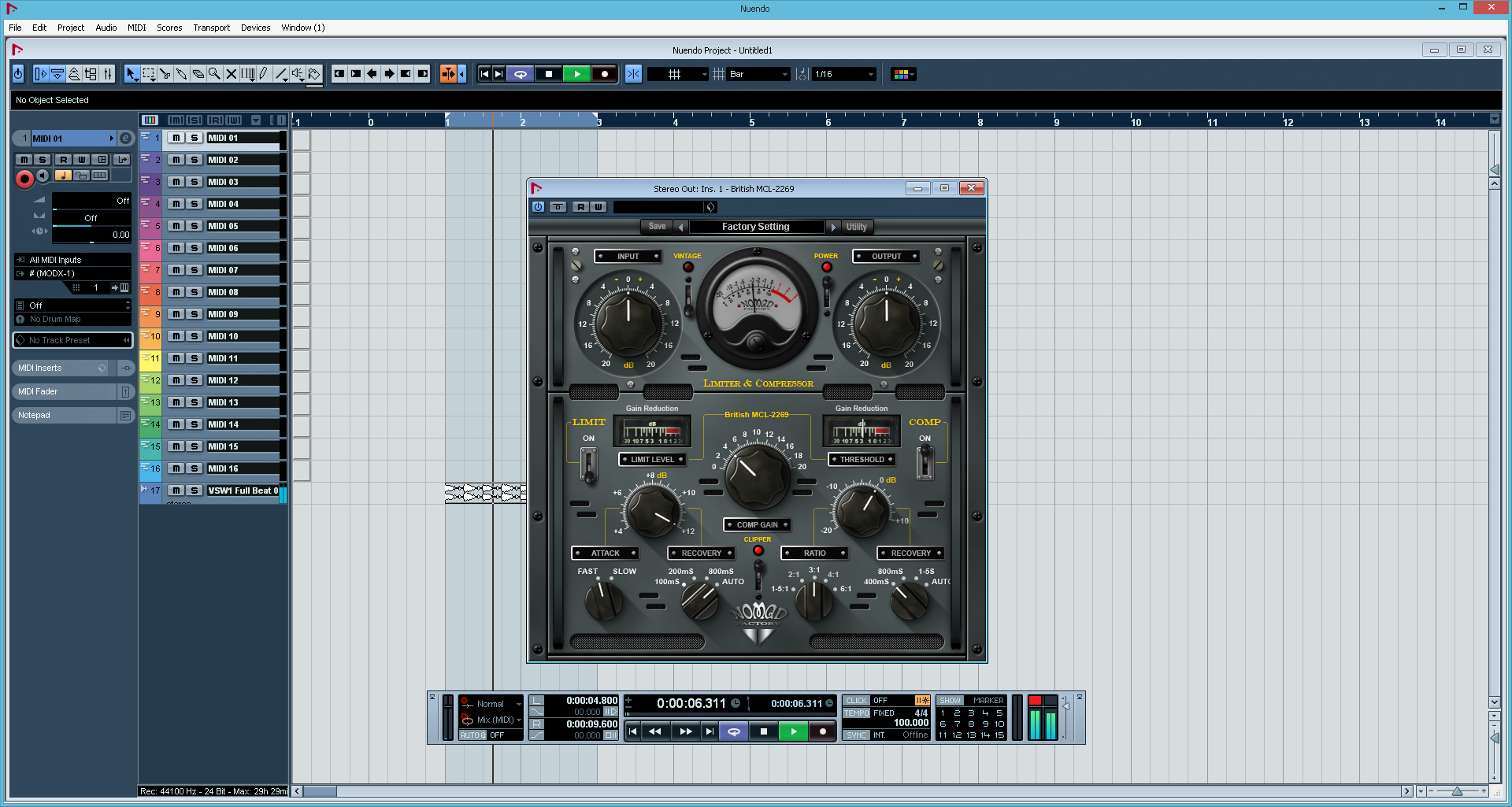
Task: Go to project start in toolbar transport
Action: (484, 74)
